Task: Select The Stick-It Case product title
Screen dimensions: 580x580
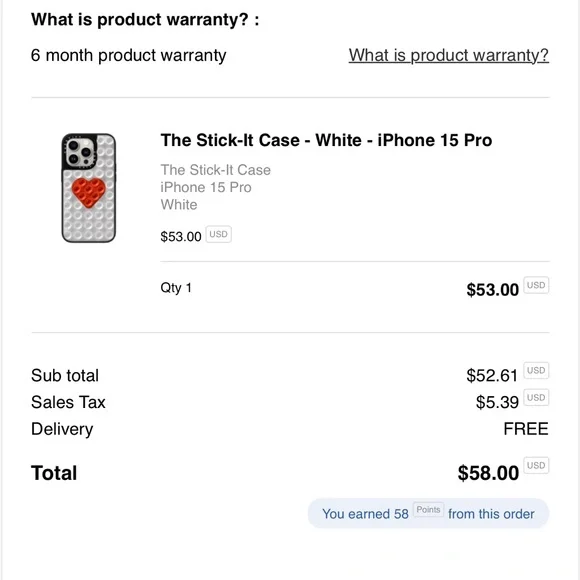Action: point(326,140)
